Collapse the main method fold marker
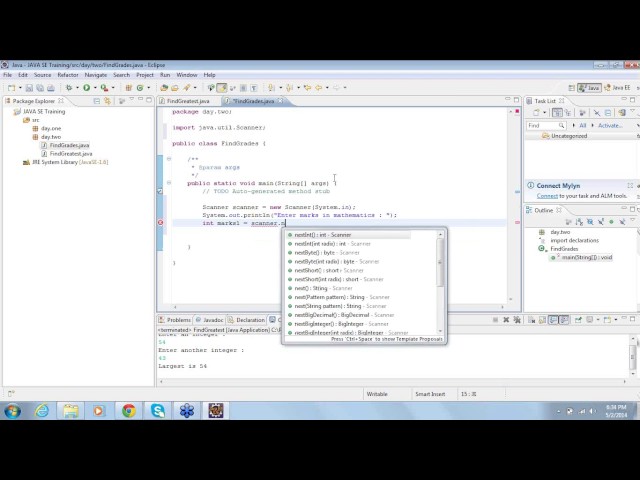Image resolution: width=640 pixels, height=480 pixels. click(x=169, y=183)
